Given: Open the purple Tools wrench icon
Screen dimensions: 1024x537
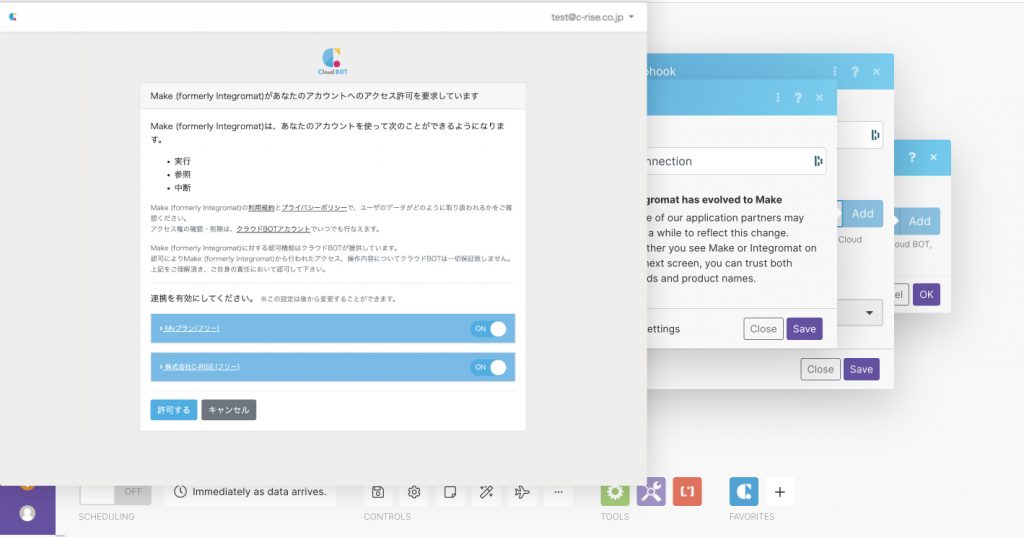Looking at the screenshot, I should coord(651,492).
